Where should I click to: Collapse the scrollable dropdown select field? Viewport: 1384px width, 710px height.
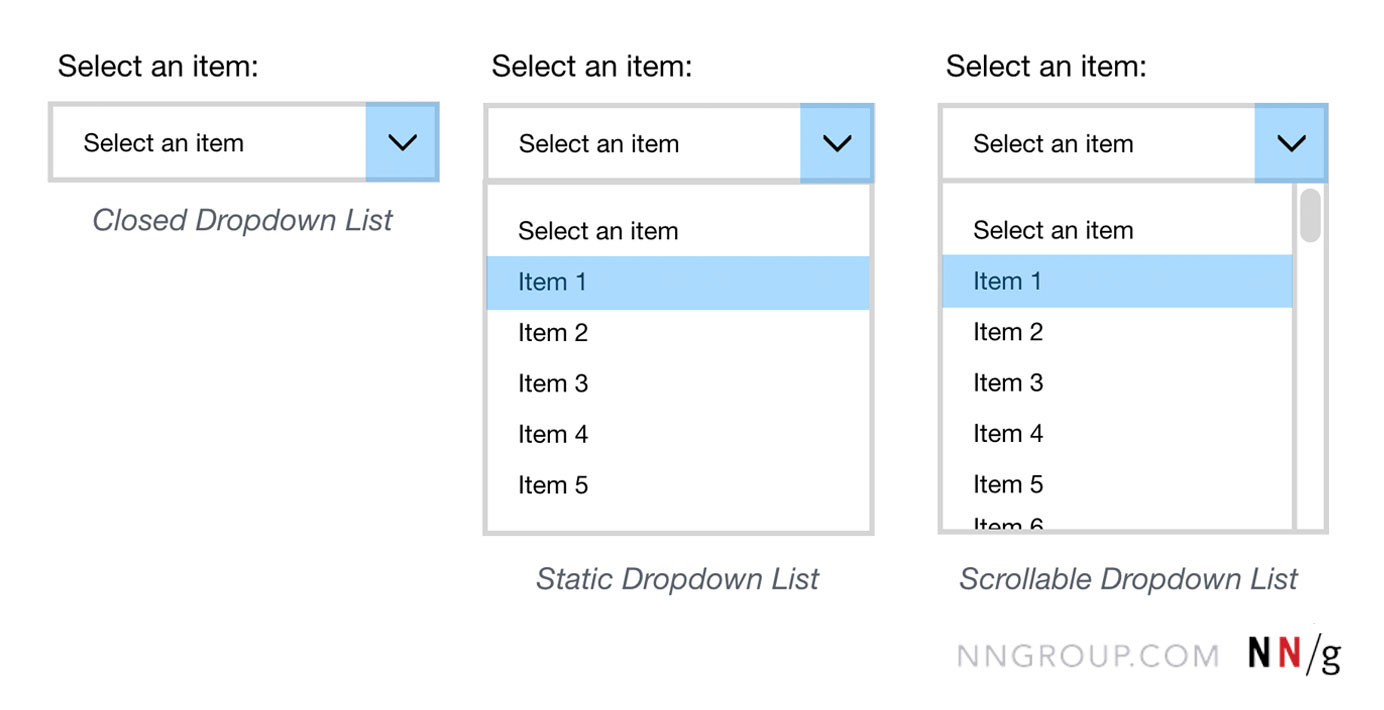coord(1097,144)
